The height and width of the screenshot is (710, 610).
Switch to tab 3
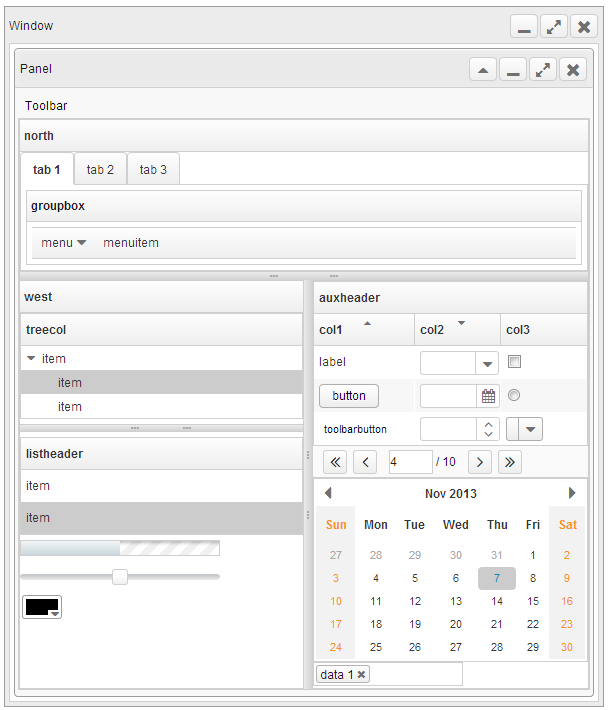point(153,170)
